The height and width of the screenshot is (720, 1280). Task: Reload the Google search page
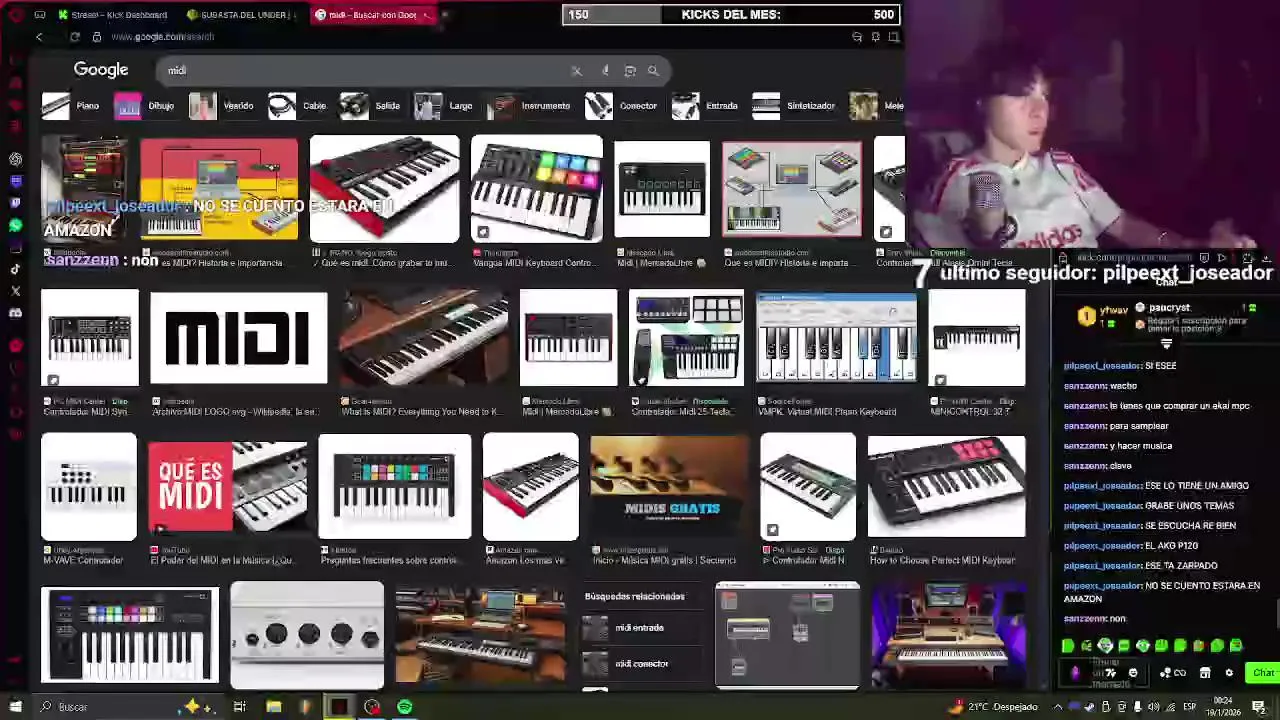(75, 37)
